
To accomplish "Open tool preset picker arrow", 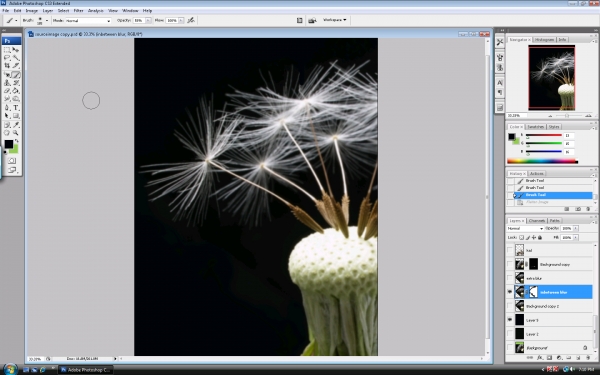I will pyautogui.click(x=16, y=21).
